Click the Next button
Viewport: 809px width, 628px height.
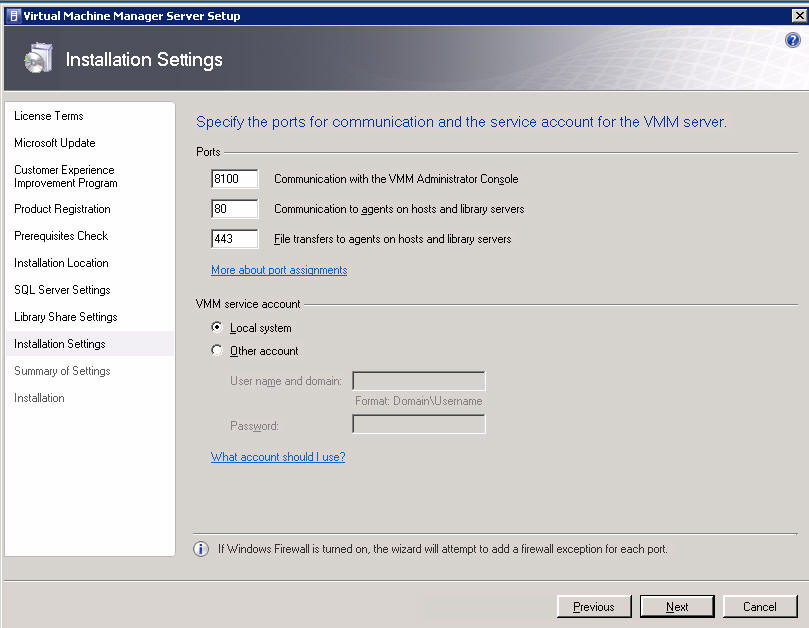(x=677, y=606)
